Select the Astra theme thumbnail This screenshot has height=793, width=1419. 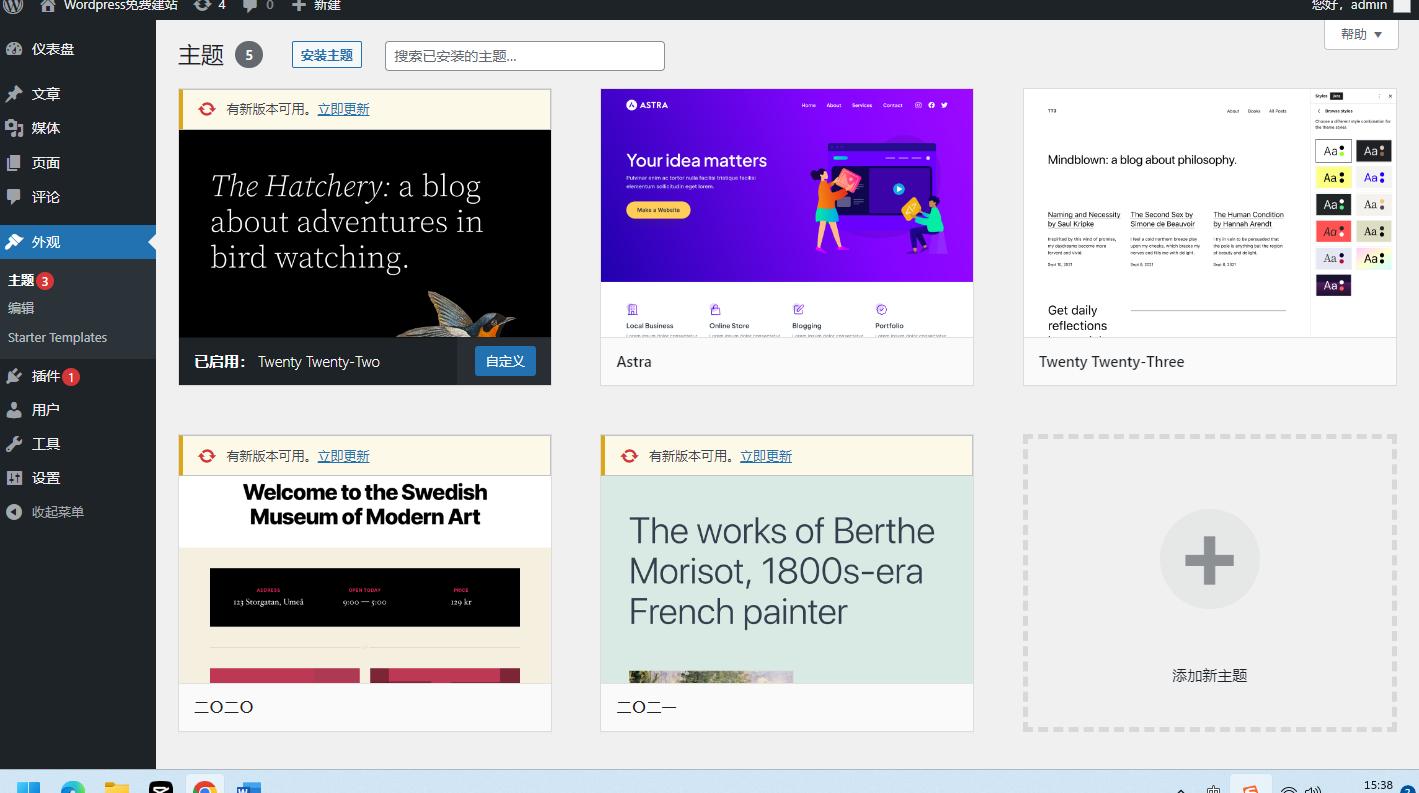click(x=786, y=213)
